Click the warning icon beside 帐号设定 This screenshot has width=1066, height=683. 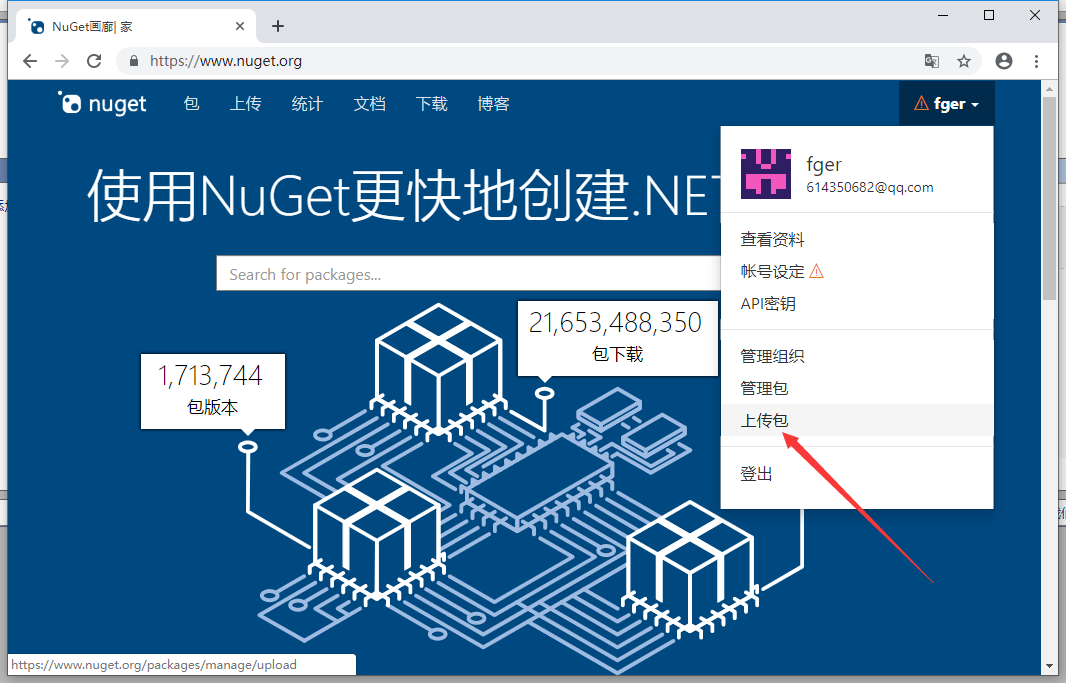816,272
